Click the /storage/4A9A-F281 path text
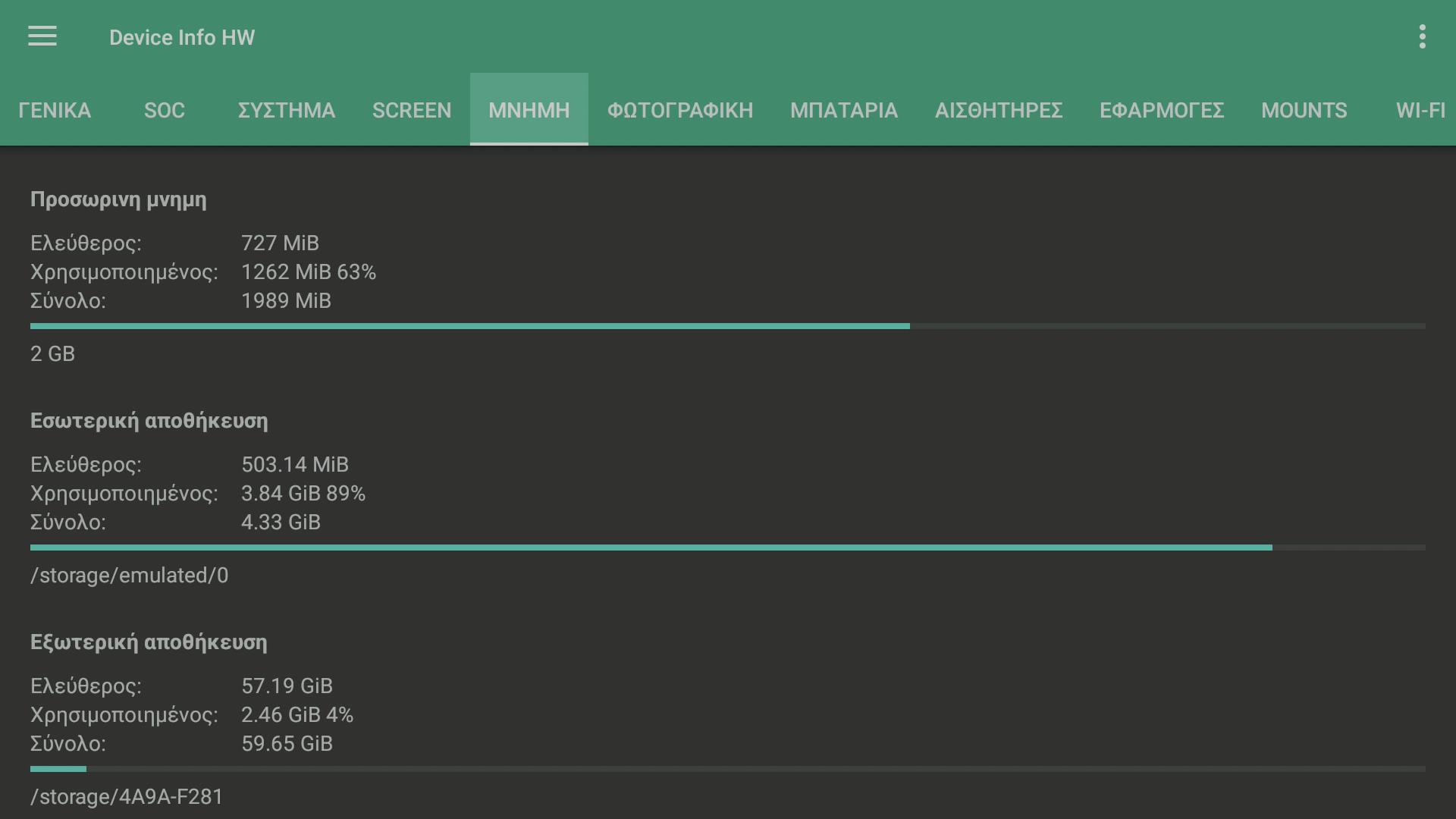Screen dimensions: 1456x819 pos(127,797)
